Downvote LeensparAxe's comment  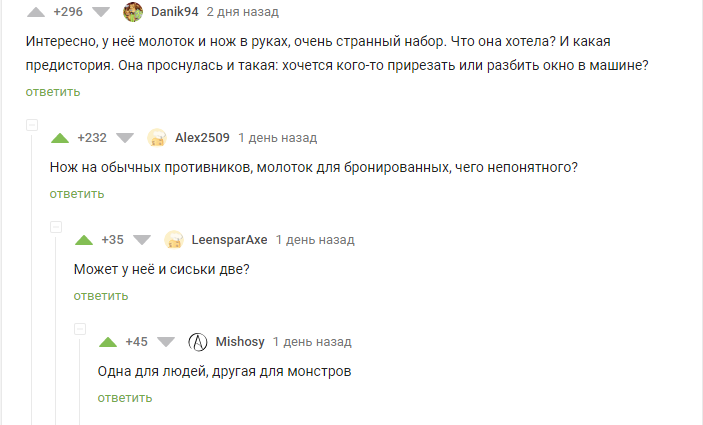pos(142,240)
